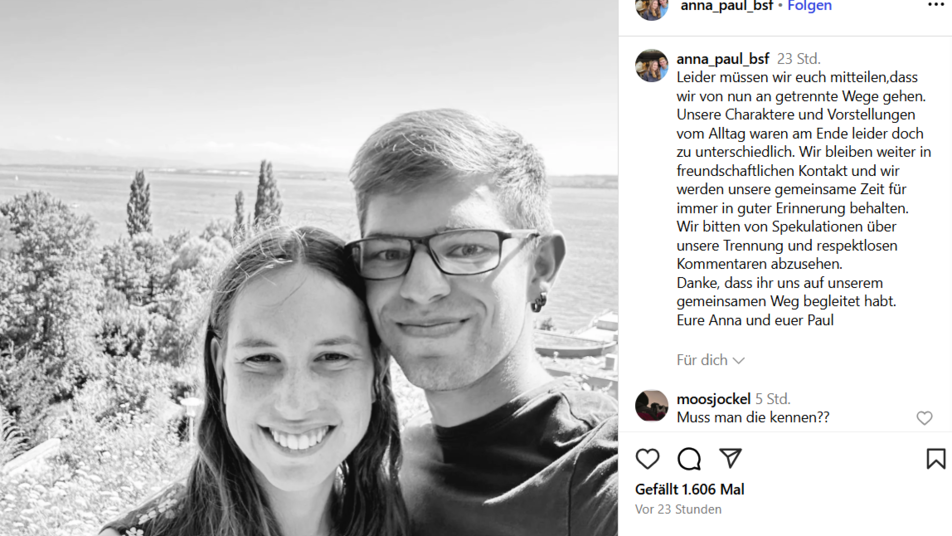This screenshot has width=952, height=536.
Task: Click the chevron next to Für dich
Action: [x=738, y=361]
